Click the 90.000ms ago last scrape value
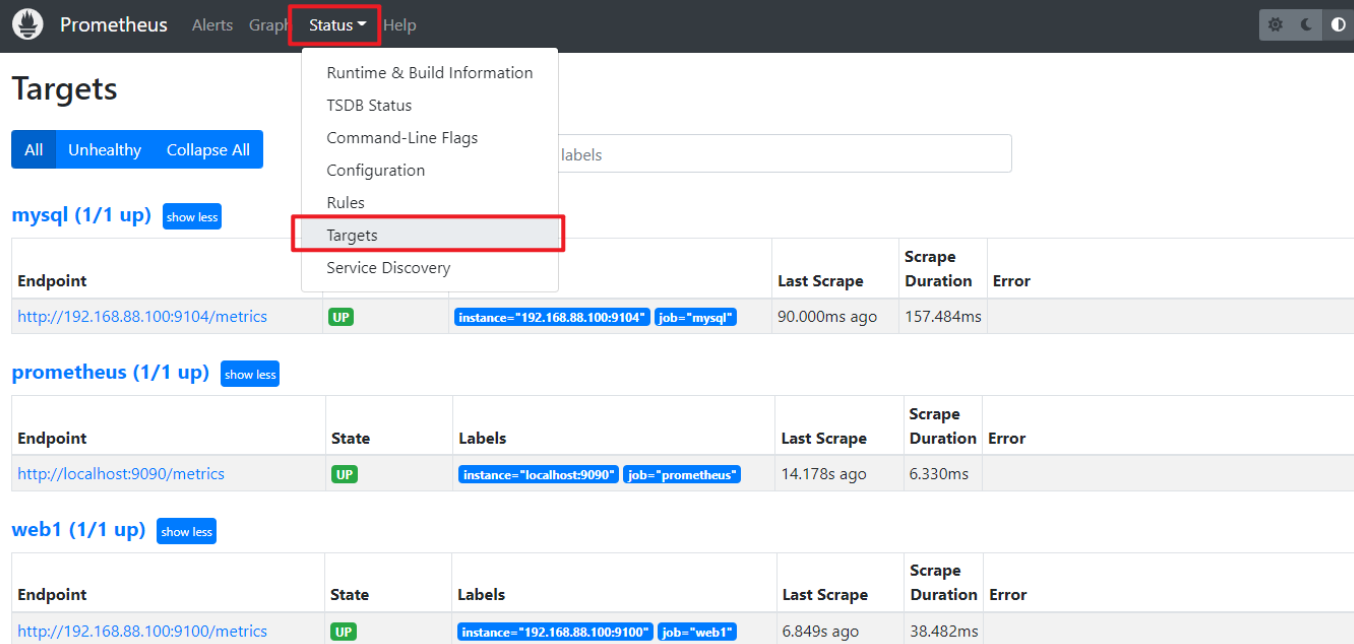This screenshot has width=1354, height=644. [x=827, y=316]
